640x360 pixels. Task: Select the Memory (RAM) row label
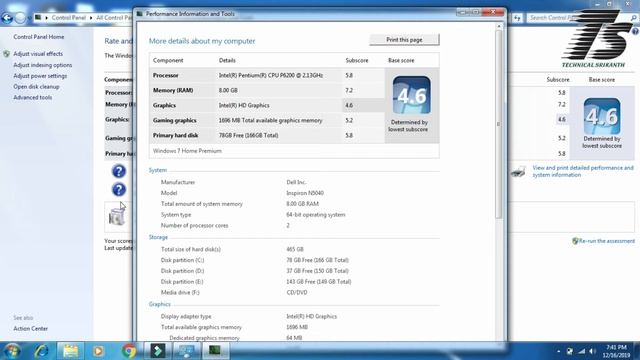click(x=173, y=91)
